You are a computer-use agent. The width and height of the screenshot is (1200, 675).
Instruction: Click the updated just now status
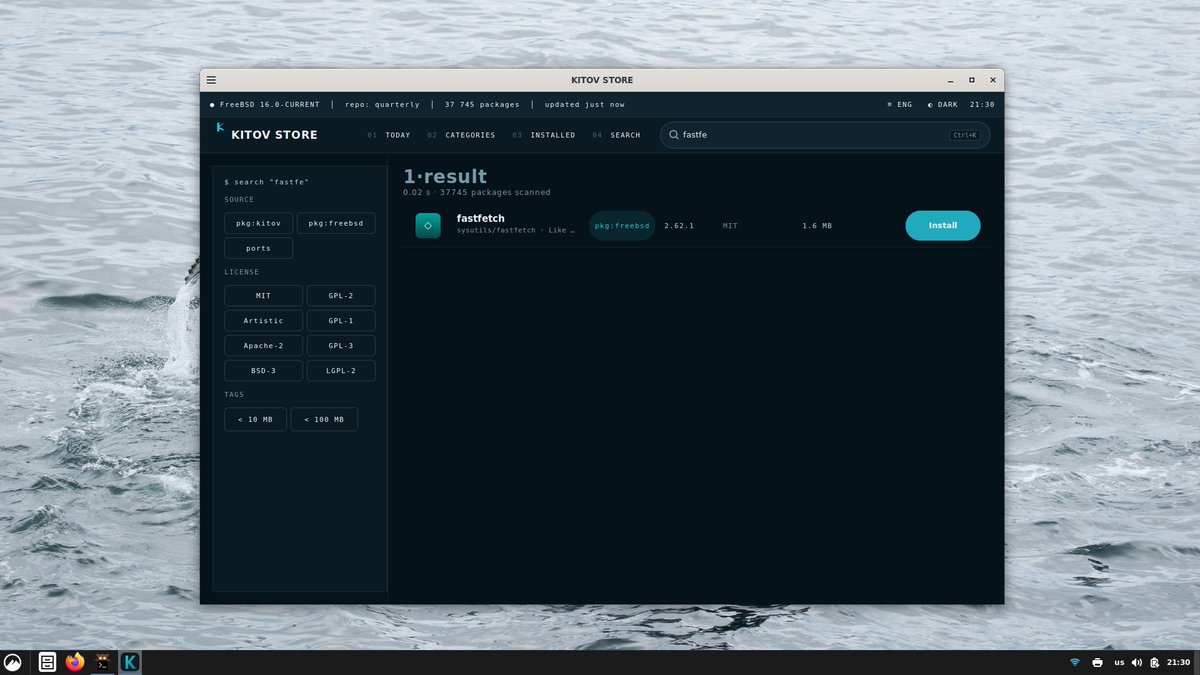click(585, 105)
